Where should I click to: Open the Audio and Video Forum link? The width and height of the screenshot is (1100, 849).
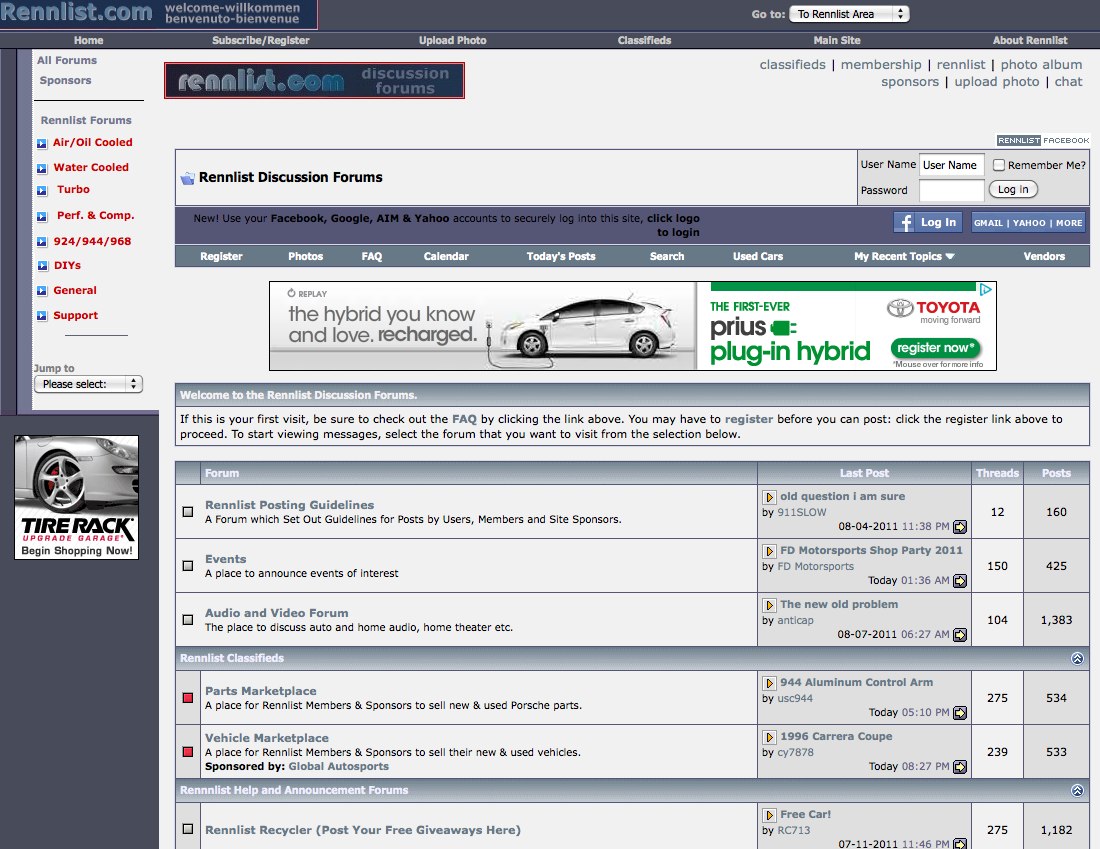(x=276, y=613)
